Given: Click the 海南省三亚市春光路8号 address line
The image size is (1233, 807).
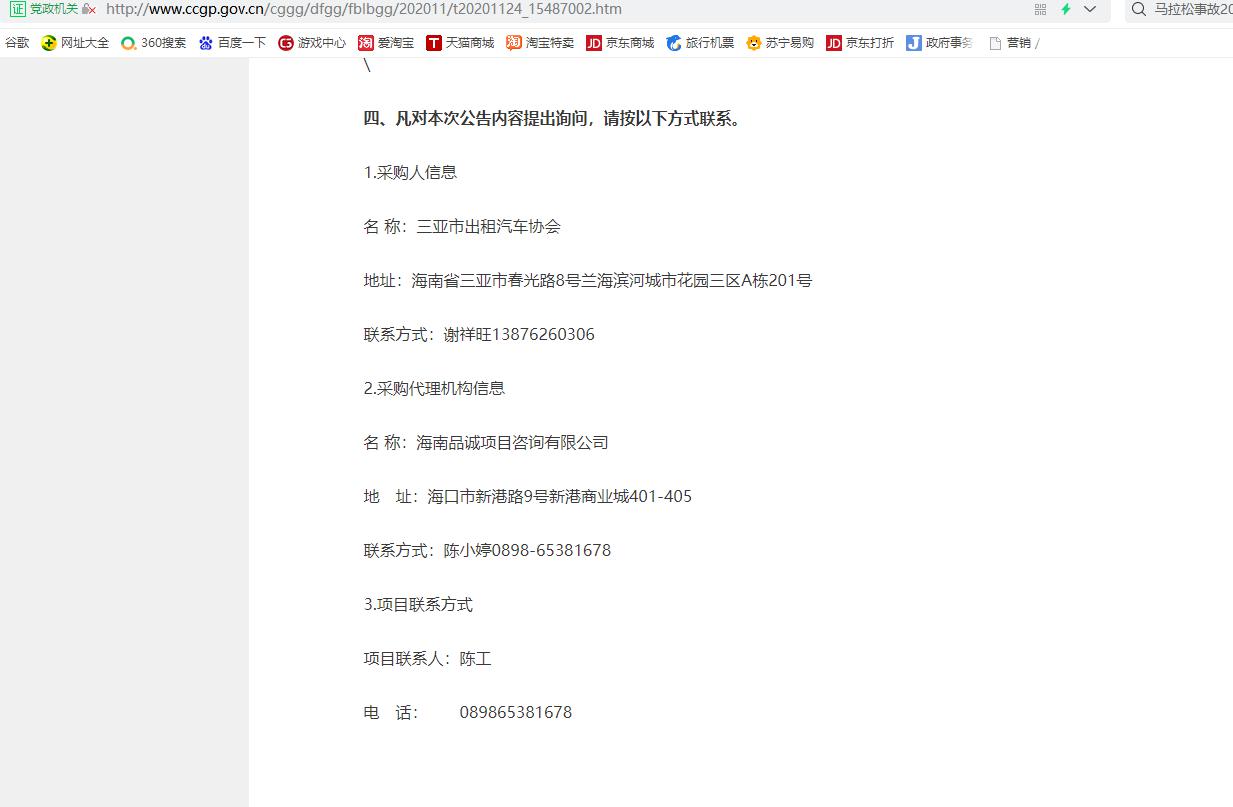Looking at the screenshot, I should 588,280.
